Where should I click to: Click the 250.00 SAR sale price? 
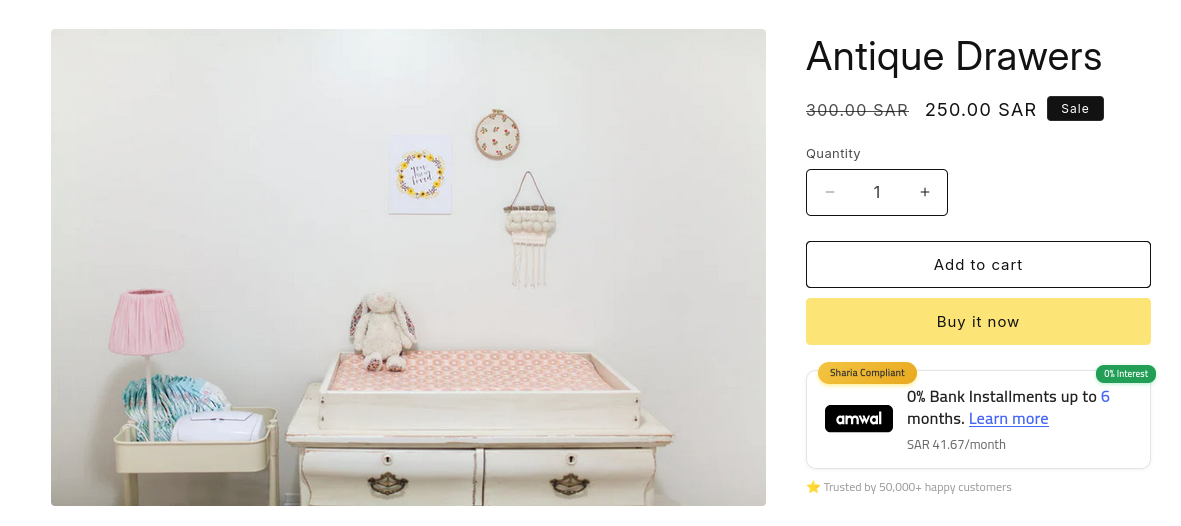tap(981, 110)
